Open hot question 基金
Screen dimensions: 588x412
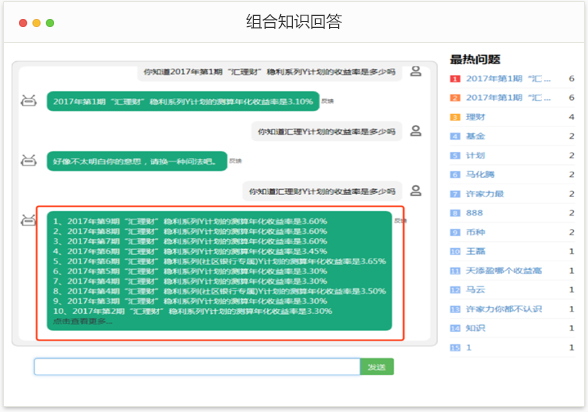click(476, 136)
